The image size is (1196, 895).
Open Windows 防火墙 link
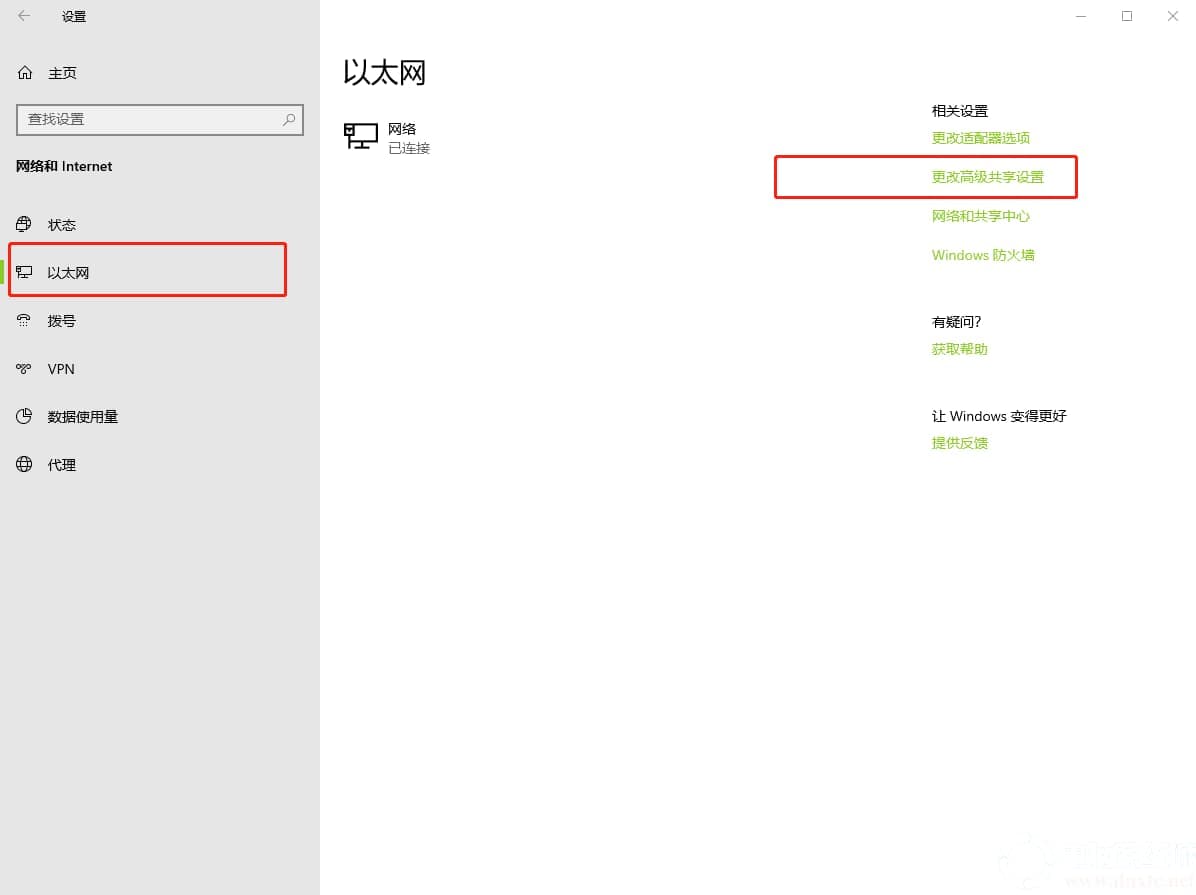pos(982,255)
